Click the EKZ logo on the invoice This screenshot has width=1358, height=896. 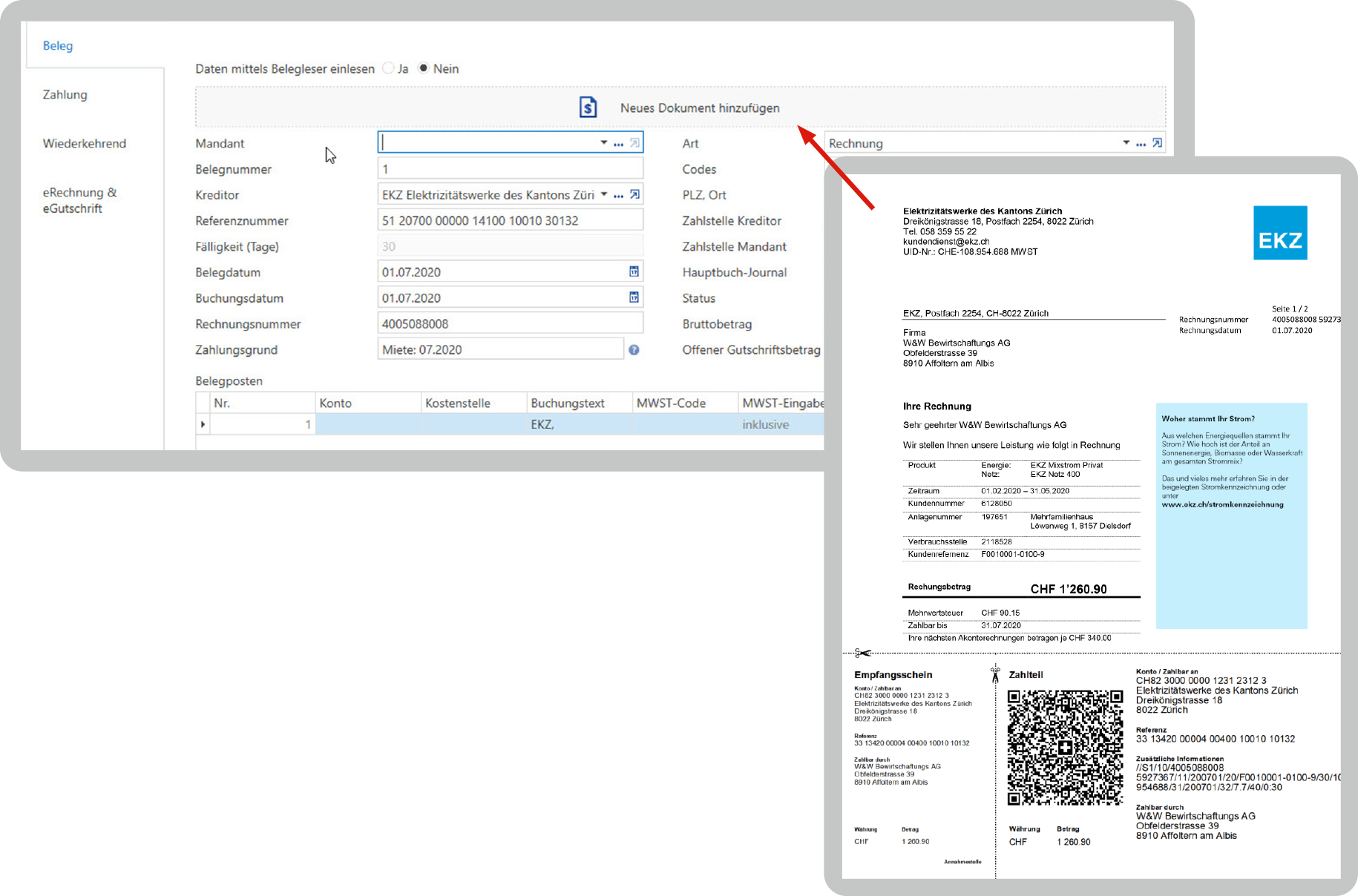pos(1280,233)
